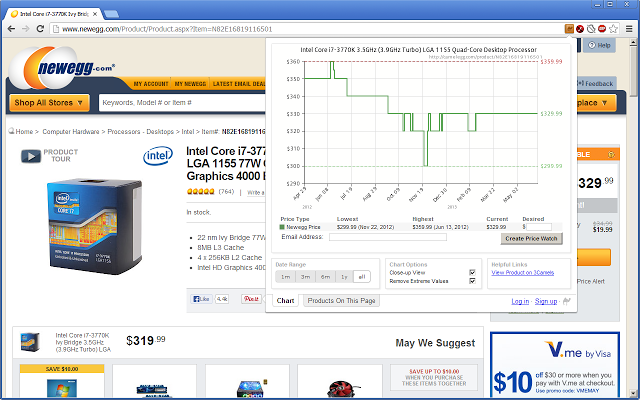
Task: Play the Product Tour video icon
Action: click(31, 156)
